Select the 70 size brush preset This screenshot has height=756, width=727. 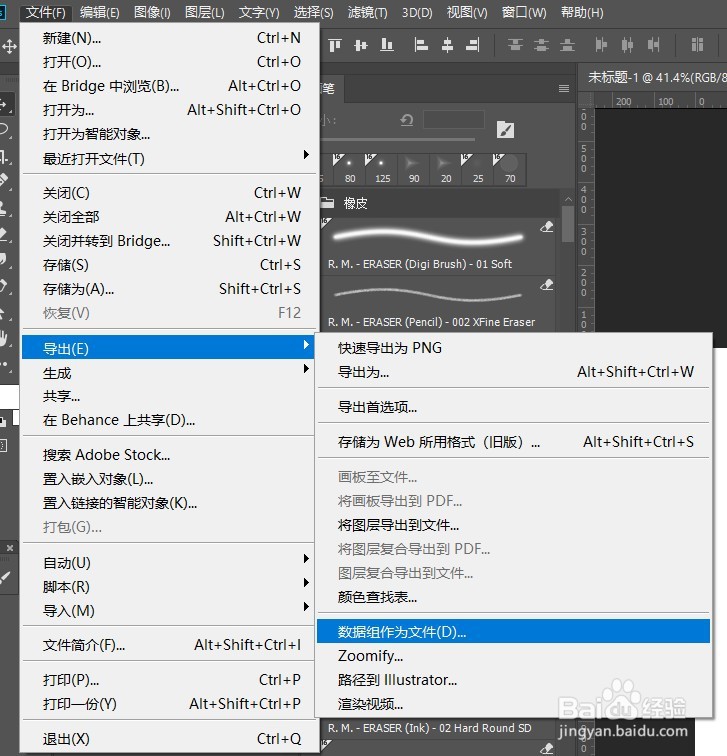click(510, 169)
